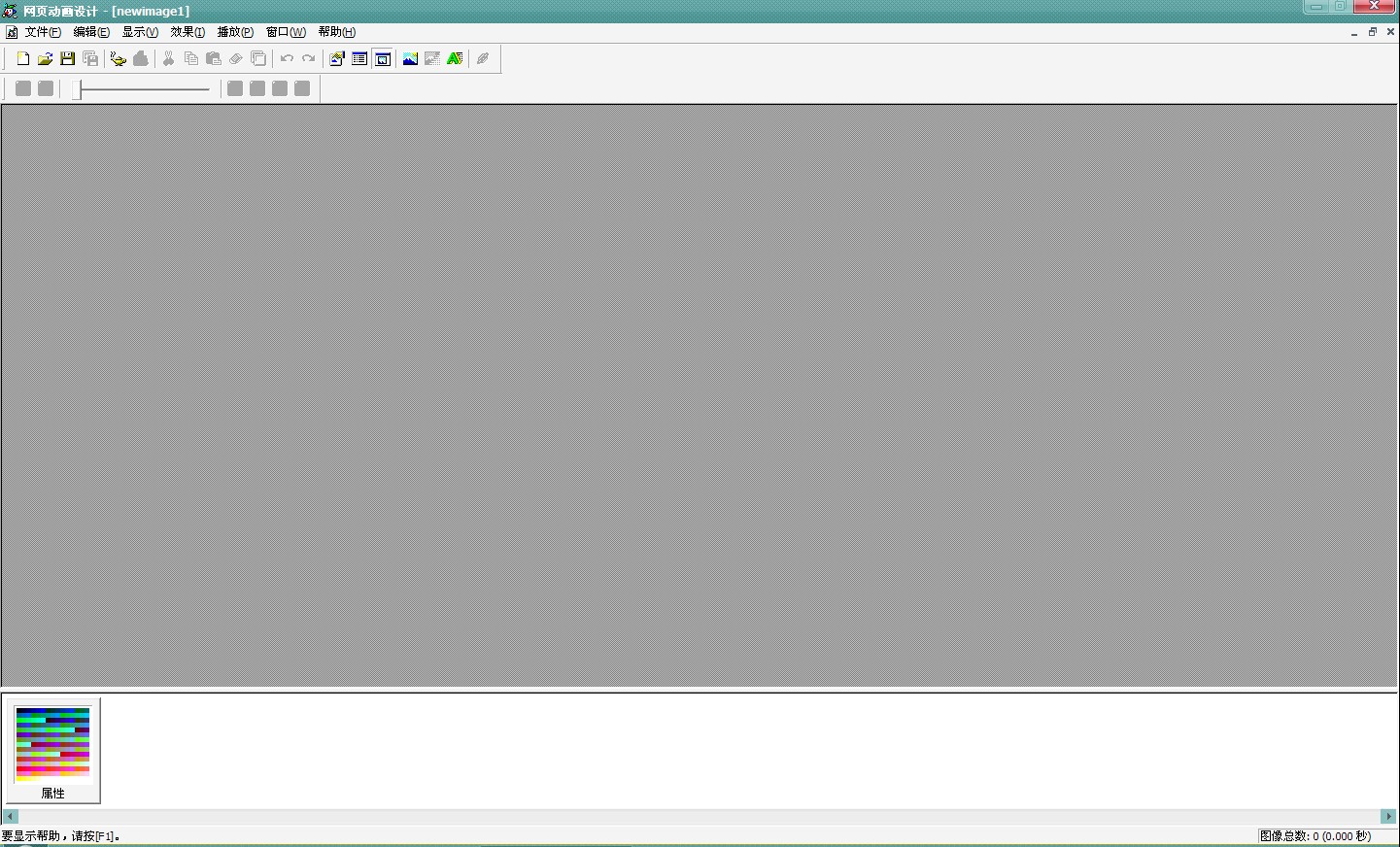
Task: Select the 属性 color palette thumbnail
Action: point(52,751)
